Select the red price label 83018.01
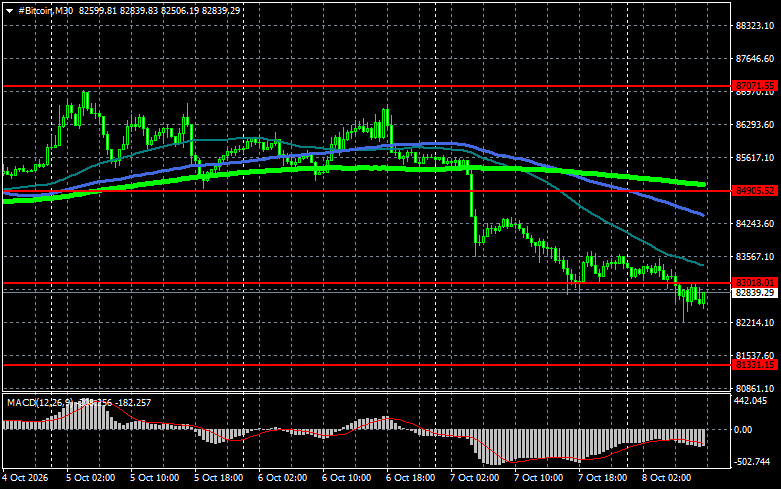The width and height of the screenshot is (781, 489). [x=755, y=283]
